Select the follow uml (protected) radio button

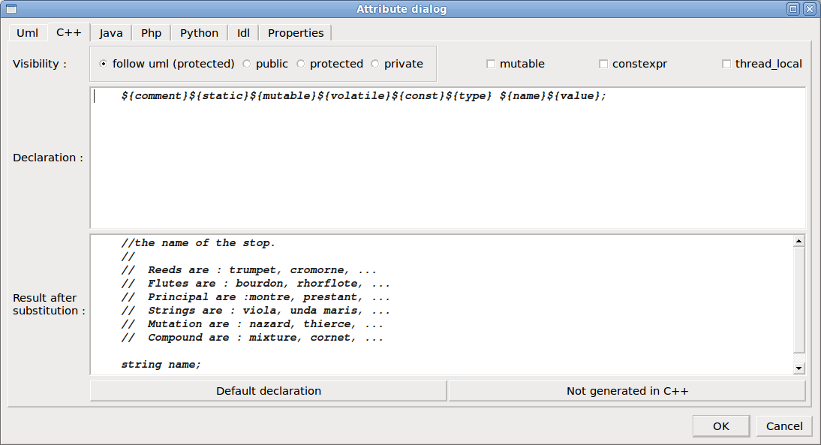pyautogui.click(x=104, y=64)
